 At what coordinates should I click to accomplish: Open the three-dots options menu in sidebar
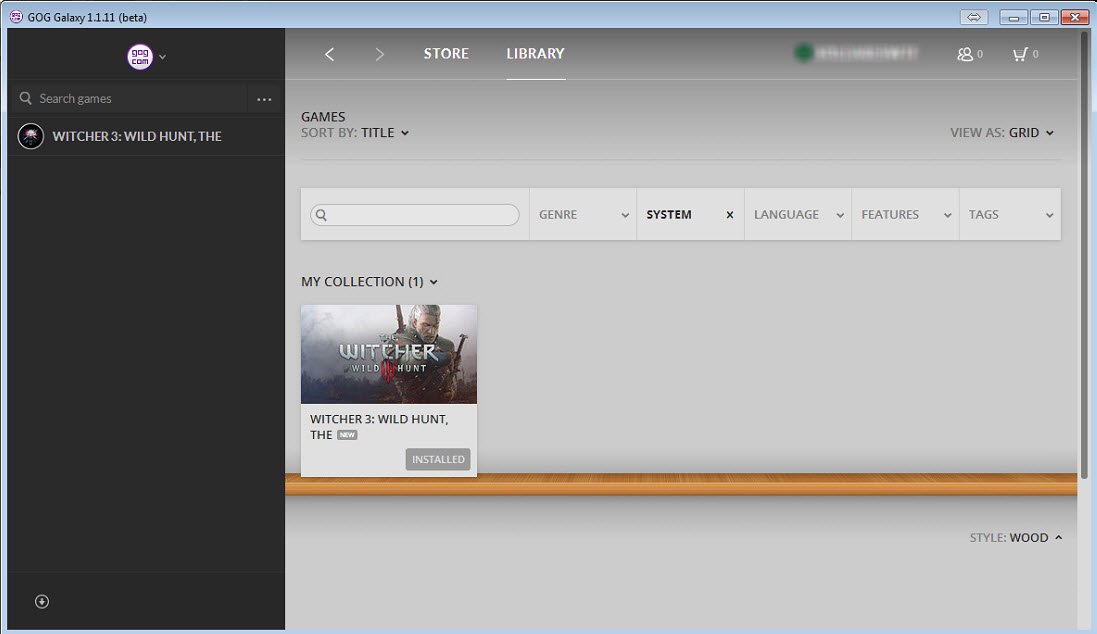[x=264, y=99]
